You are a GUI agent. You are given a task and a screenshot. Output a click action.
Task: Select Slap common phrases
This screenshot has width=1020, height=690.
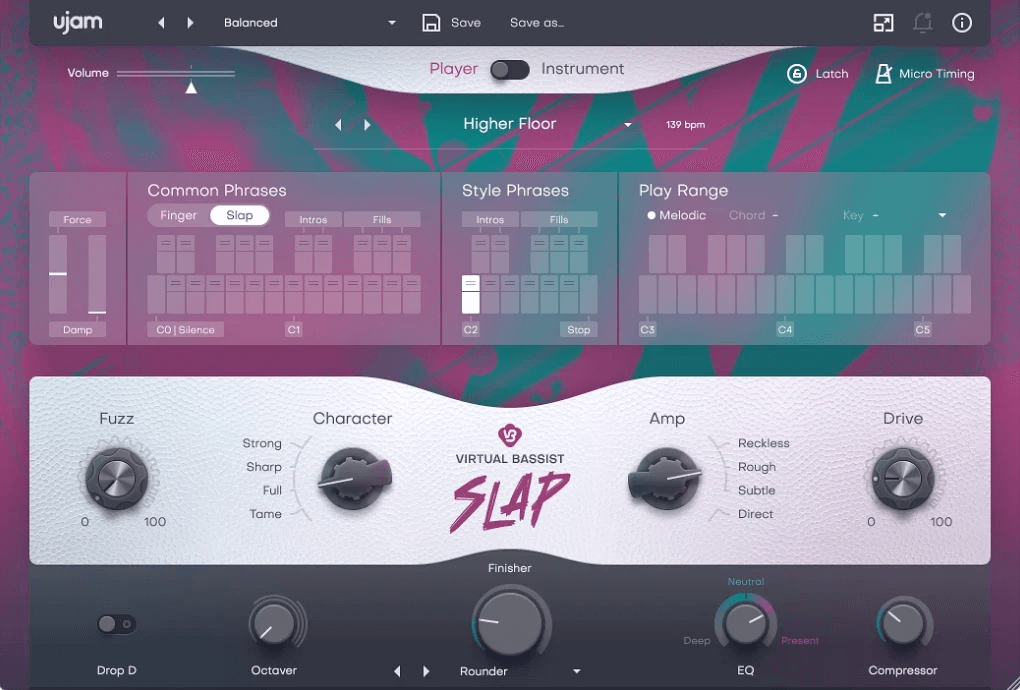pyautogui.click(x=239, y=215)
